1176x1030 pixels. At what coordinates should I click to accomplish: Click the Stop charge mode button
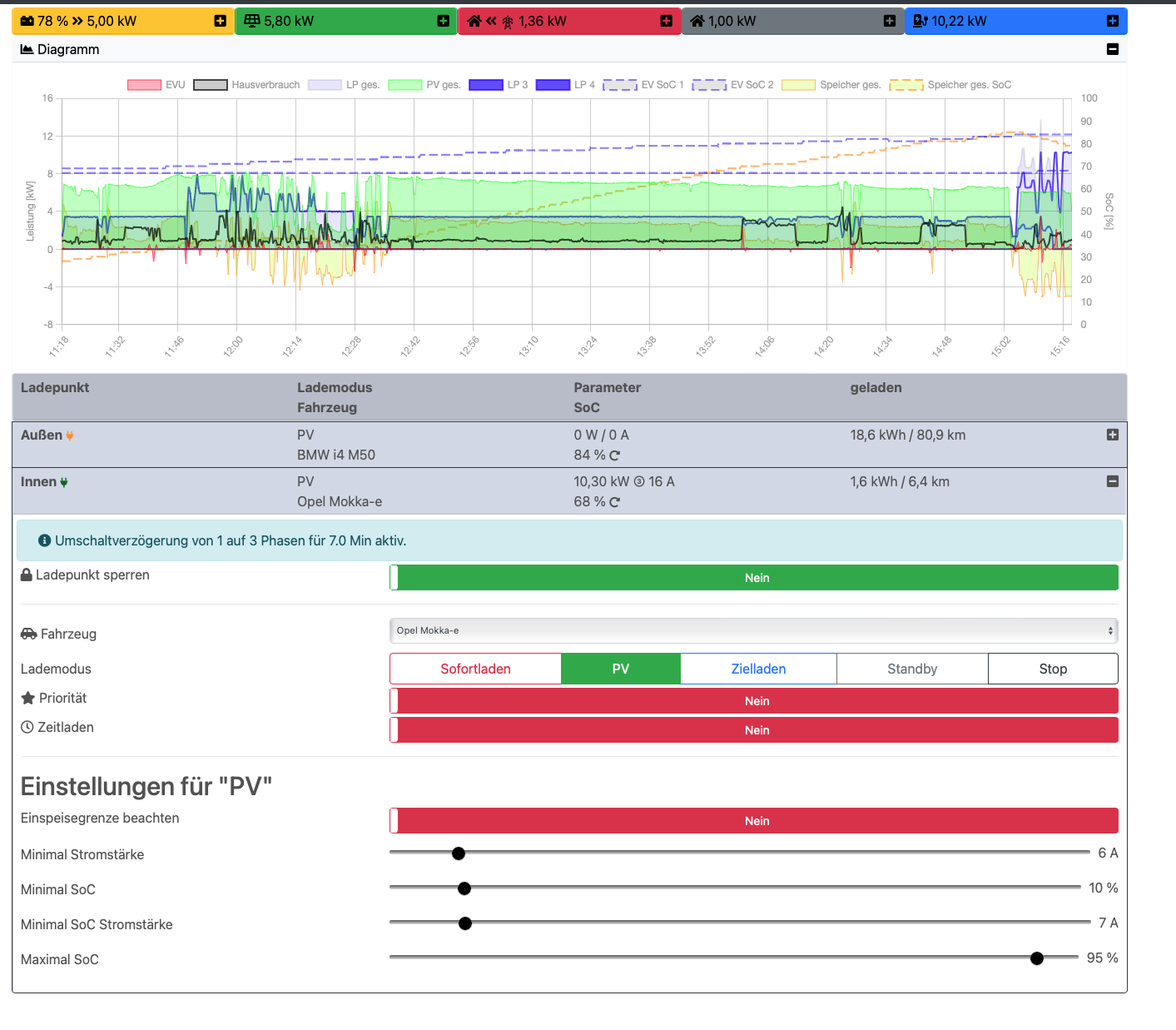pos(1053,669)
